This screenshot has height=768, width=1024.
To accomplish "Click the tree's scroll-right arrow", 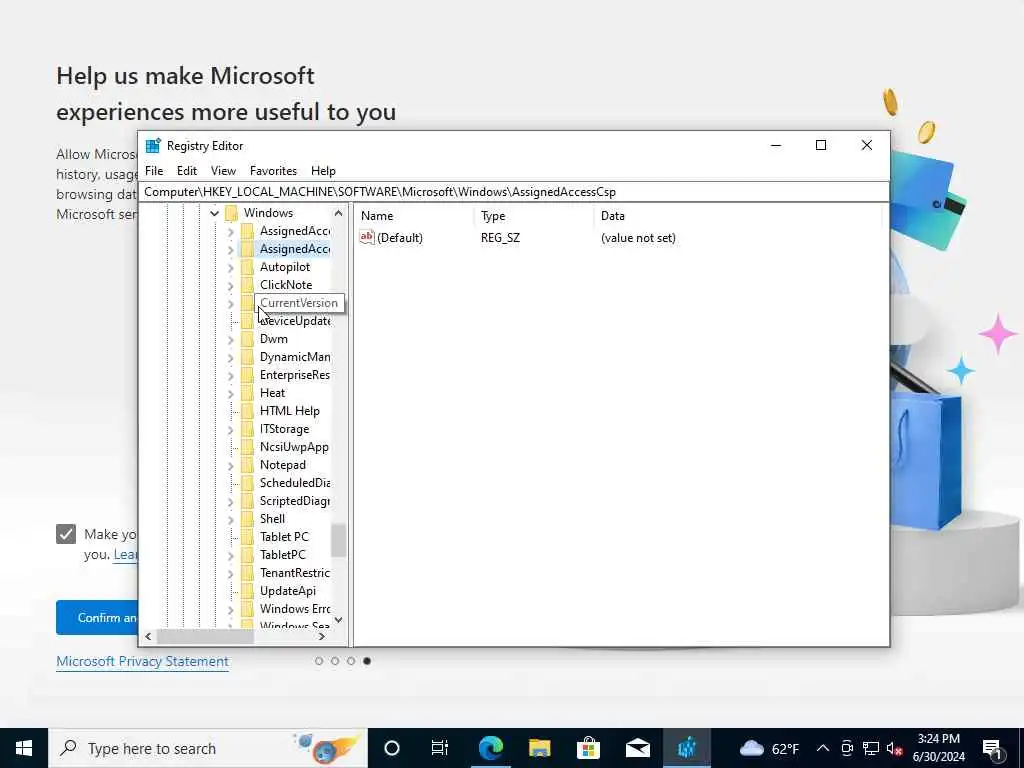I will [x=321, y=636].
